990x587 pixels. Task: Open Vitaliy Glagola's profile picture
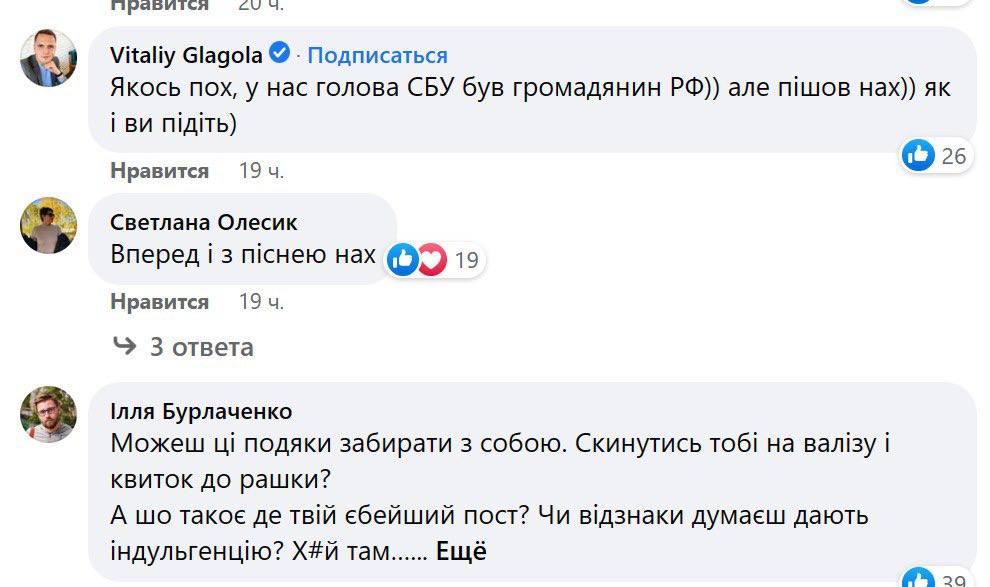point(48,57)
